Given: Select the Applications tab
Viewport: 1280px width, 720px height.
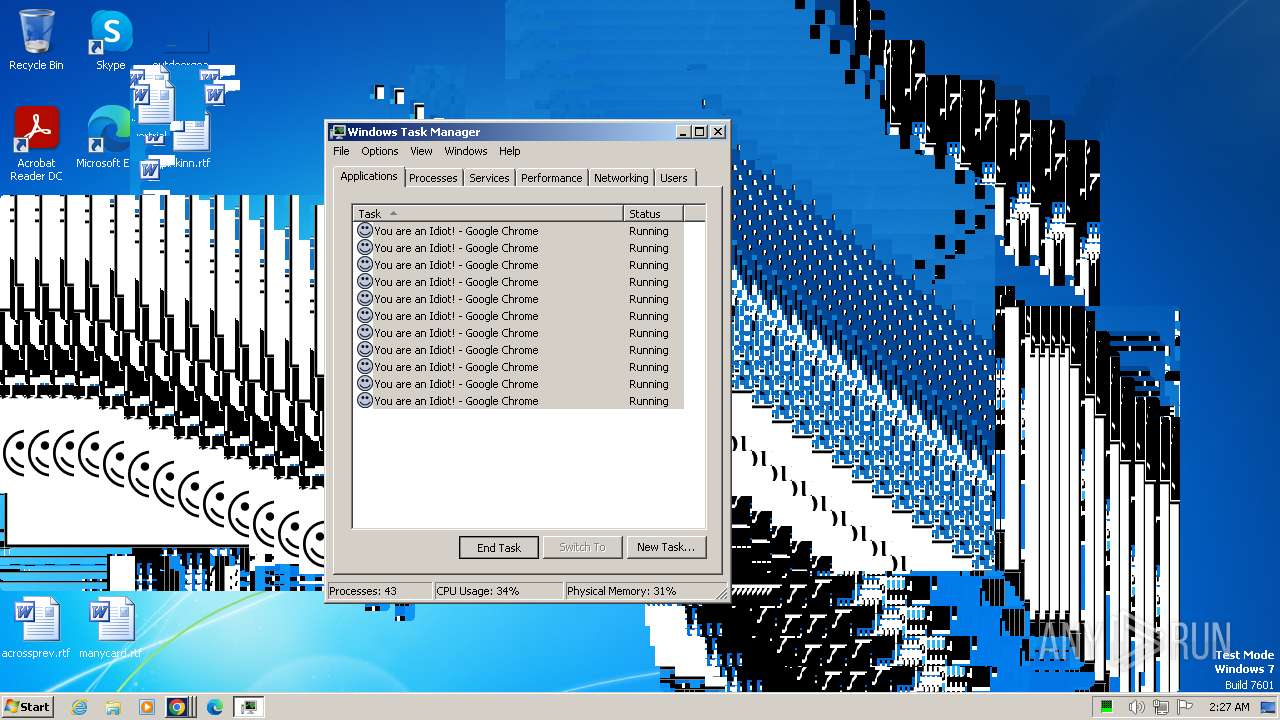Looking at the screenshot, I should click(x=369, y=176).
